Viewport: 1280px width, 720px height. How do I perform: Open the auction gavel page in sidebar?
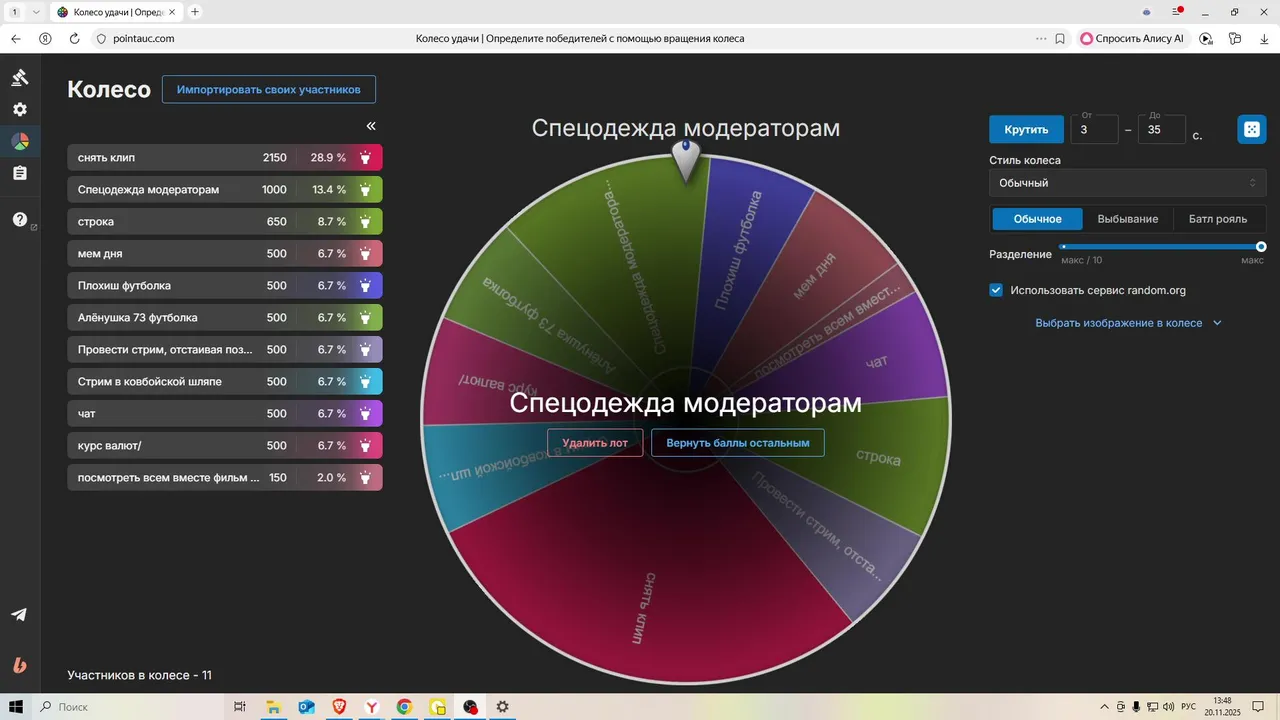point(19,78)
